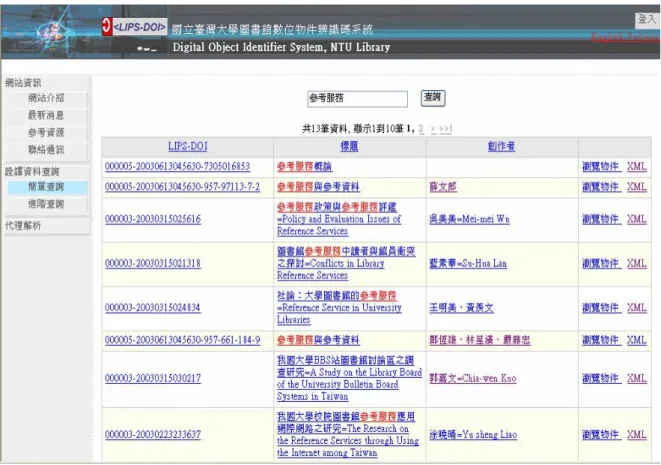This screenshot has width=661, height=465.
Task: Click author 王明美、黃美文
Action: (x=462, y=308)
